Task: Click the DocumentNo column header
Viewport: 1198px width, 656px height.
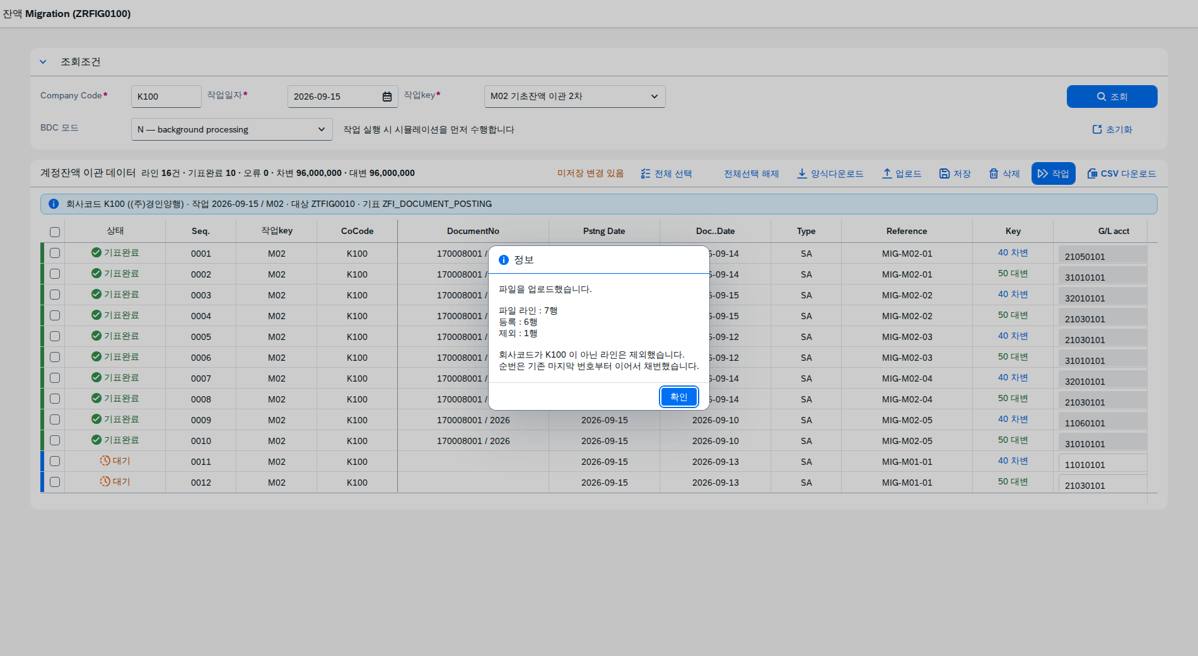Action: tap(473, 231)
